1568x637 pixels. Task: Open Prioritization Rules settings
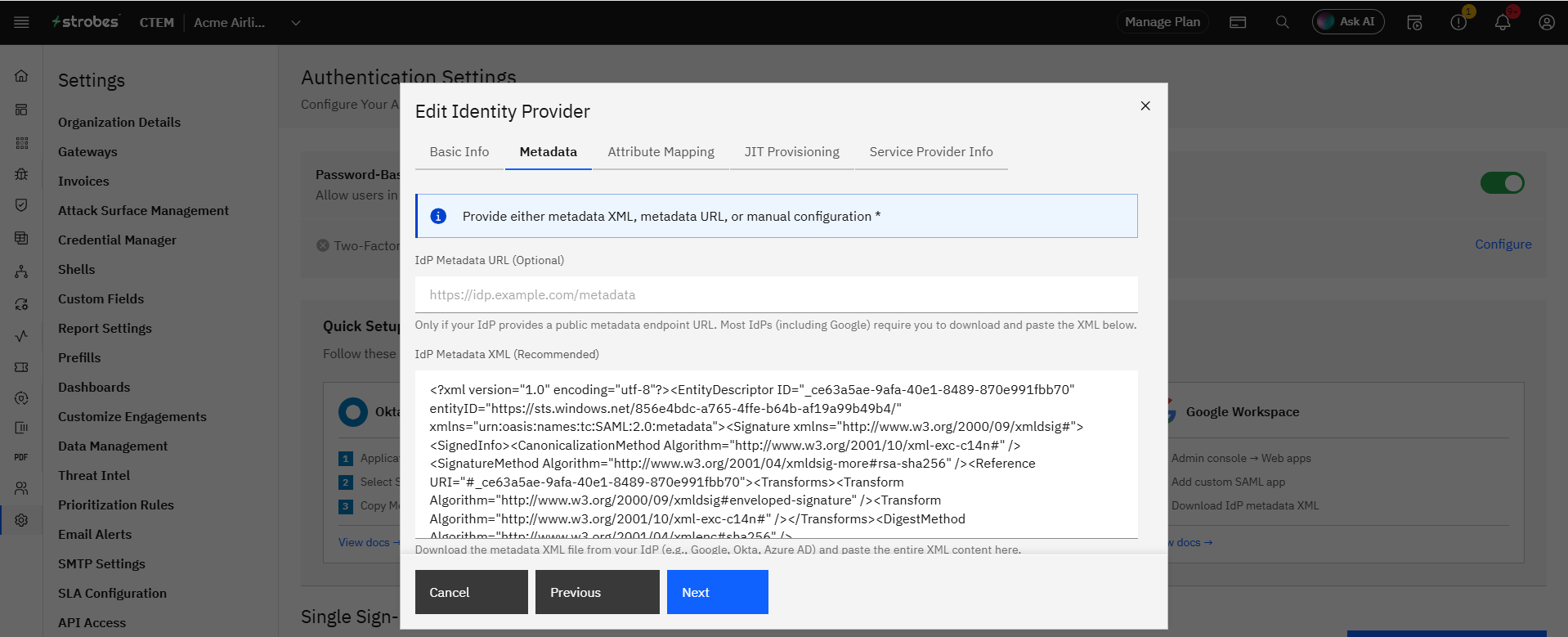(x=116, y=505)
